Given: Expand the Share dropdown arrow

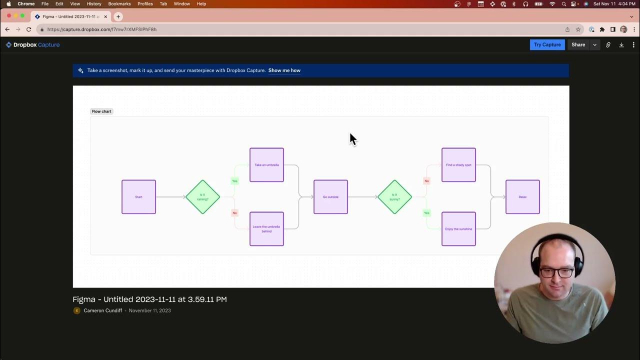Looking at the screenshot, I should click(x=595, y=45).
